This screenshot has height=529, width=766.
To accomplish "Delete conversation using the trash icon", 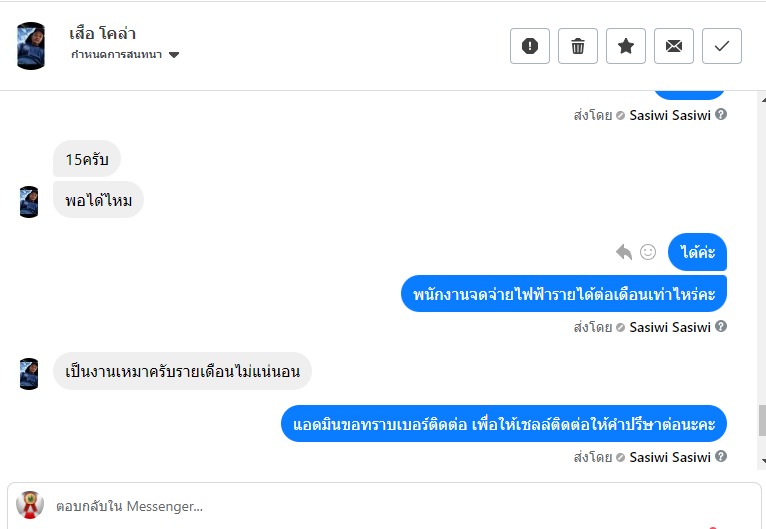I will tap(578, 46).
